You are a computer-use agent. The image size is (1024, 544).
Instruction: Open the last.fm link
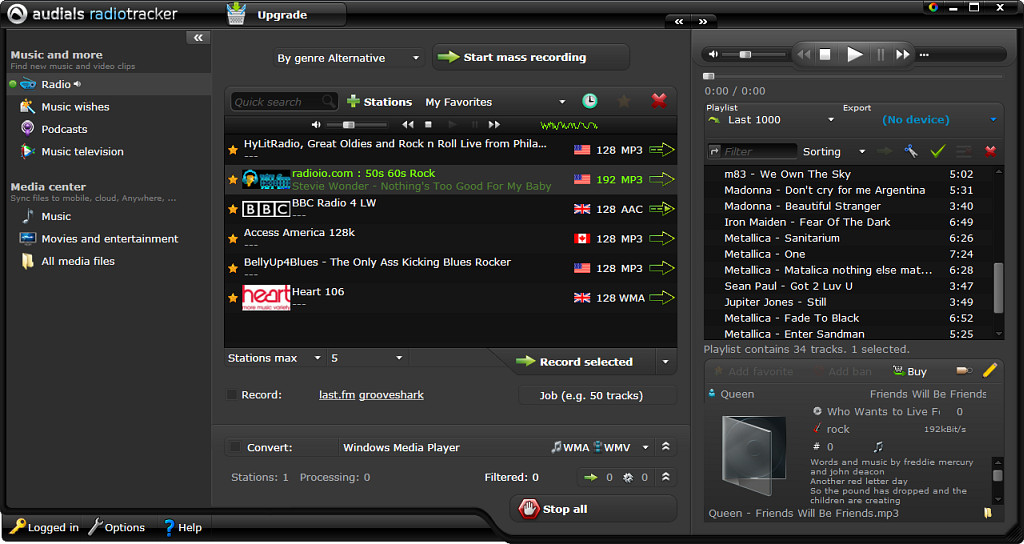pyautogui.click(x=337, y=394)
